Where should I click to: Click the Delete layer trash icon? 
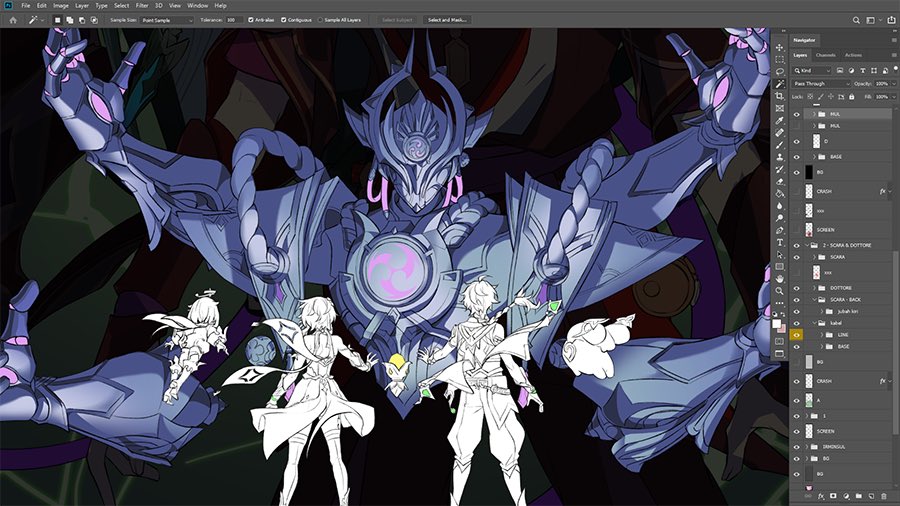tap(884, 496)
